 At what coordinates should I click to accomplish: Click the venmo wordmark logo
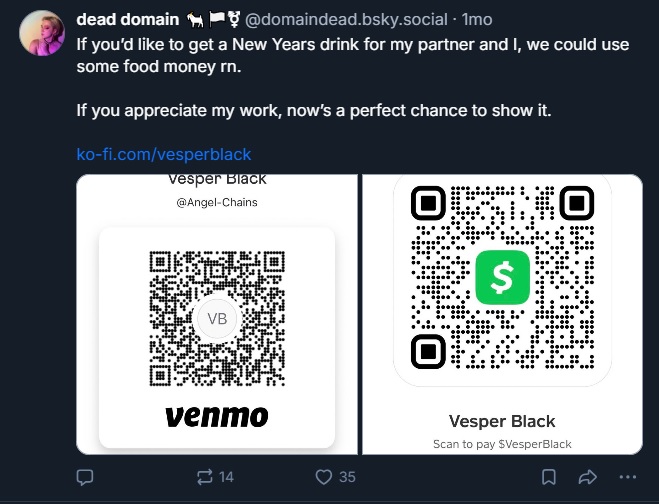pos(216,415)
